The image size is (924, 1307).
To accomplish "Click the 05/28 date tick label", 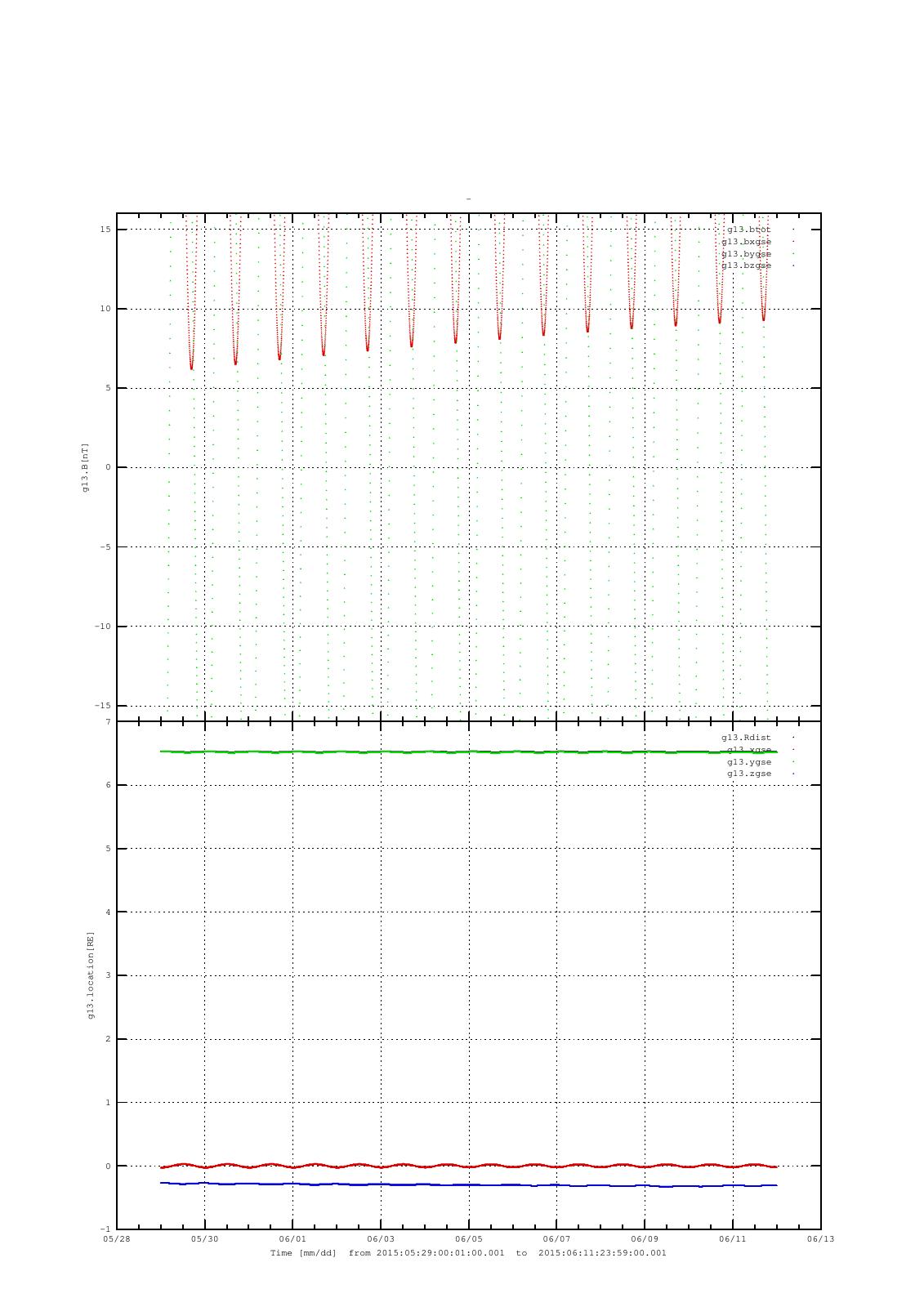I will [117, 1239].
